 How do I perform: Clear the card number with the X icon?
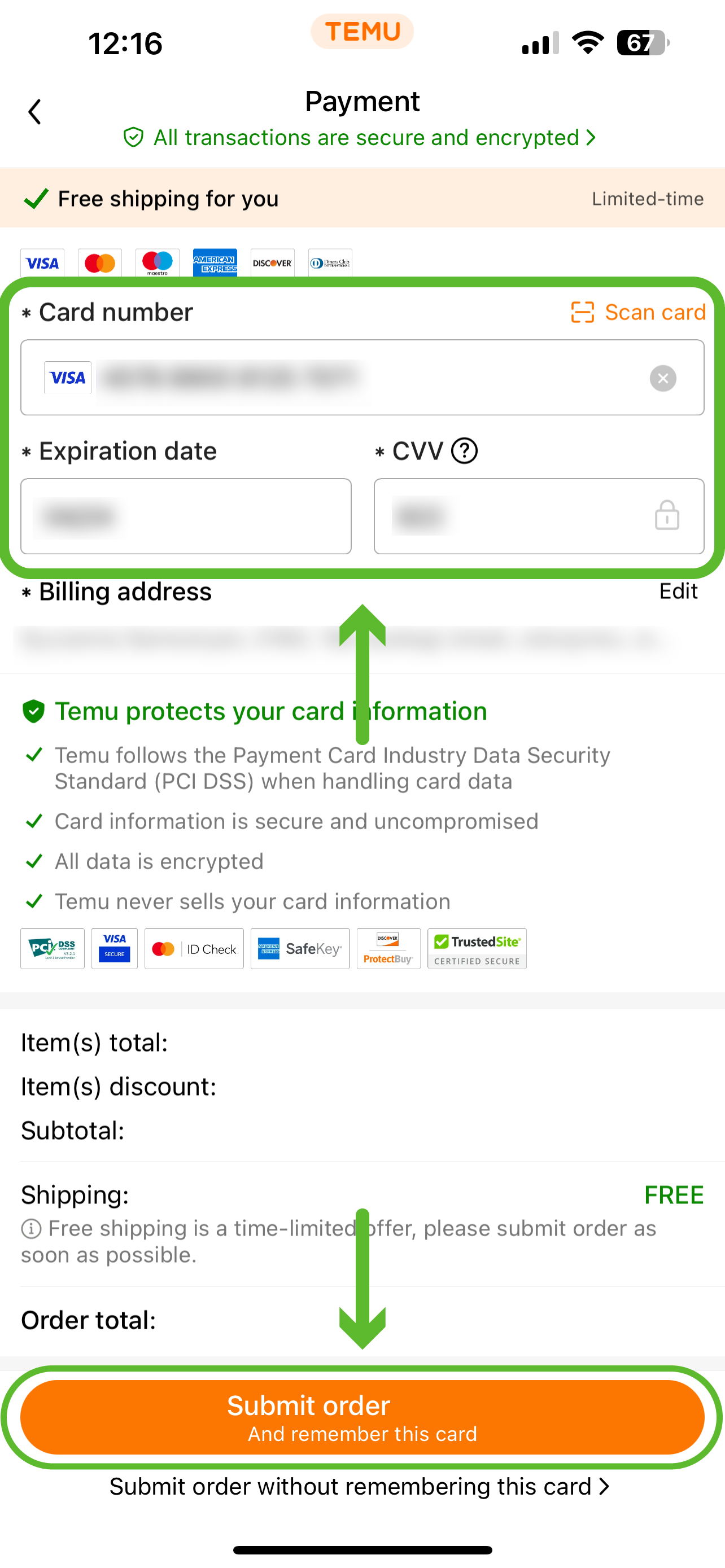(x=662, y=378)
